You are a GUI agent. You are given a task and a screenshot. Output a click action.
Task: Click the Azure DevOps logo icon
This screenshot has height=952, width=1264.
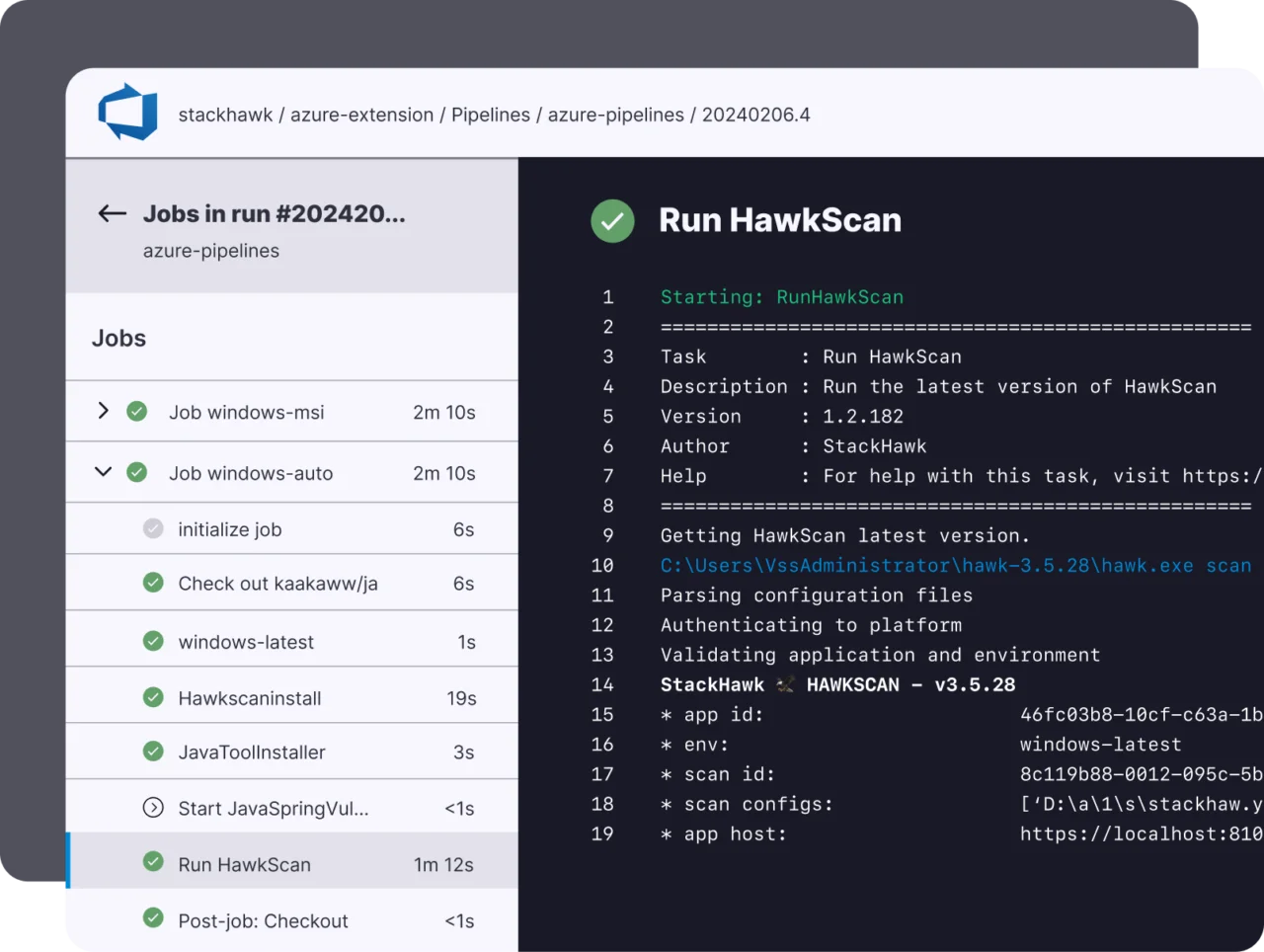click(x=128, y=113)
